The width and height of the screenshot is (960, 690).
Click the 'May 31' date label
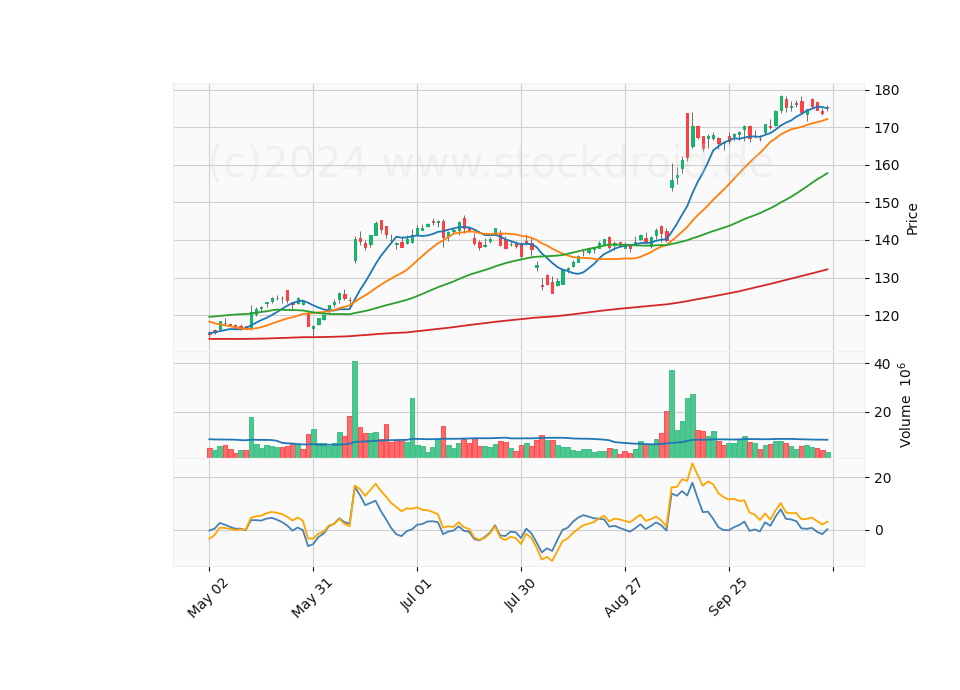tap(312, 598)
